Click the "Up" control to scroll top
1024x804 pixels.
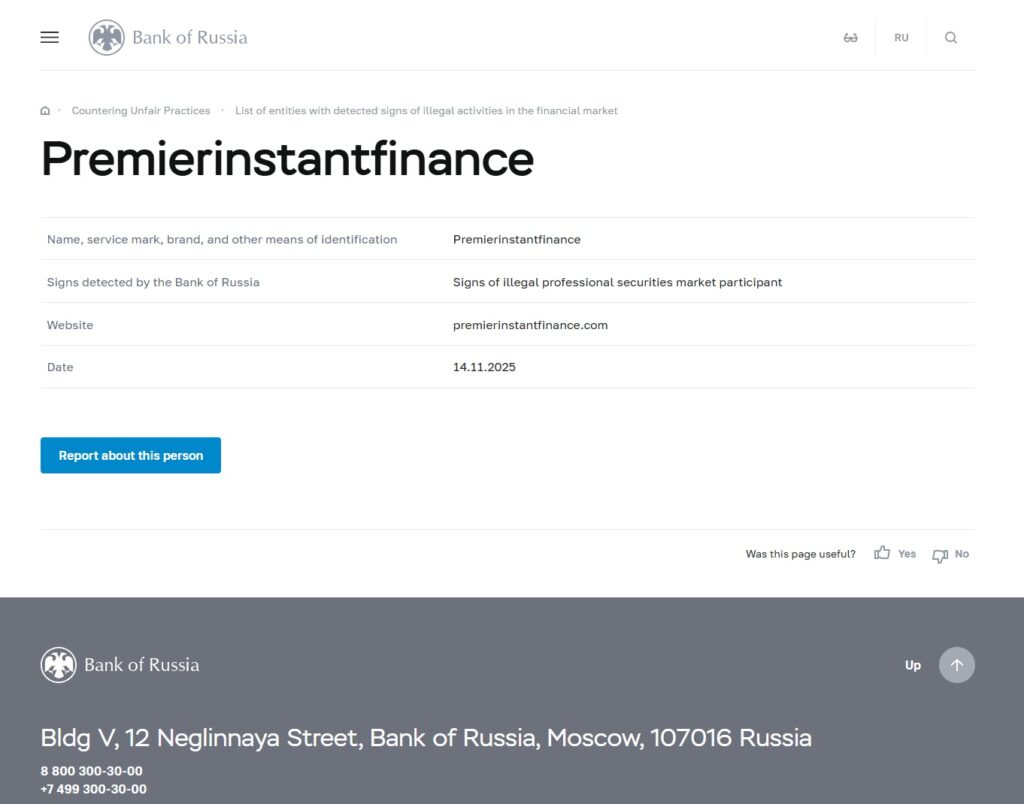click(x=912, y=664)
